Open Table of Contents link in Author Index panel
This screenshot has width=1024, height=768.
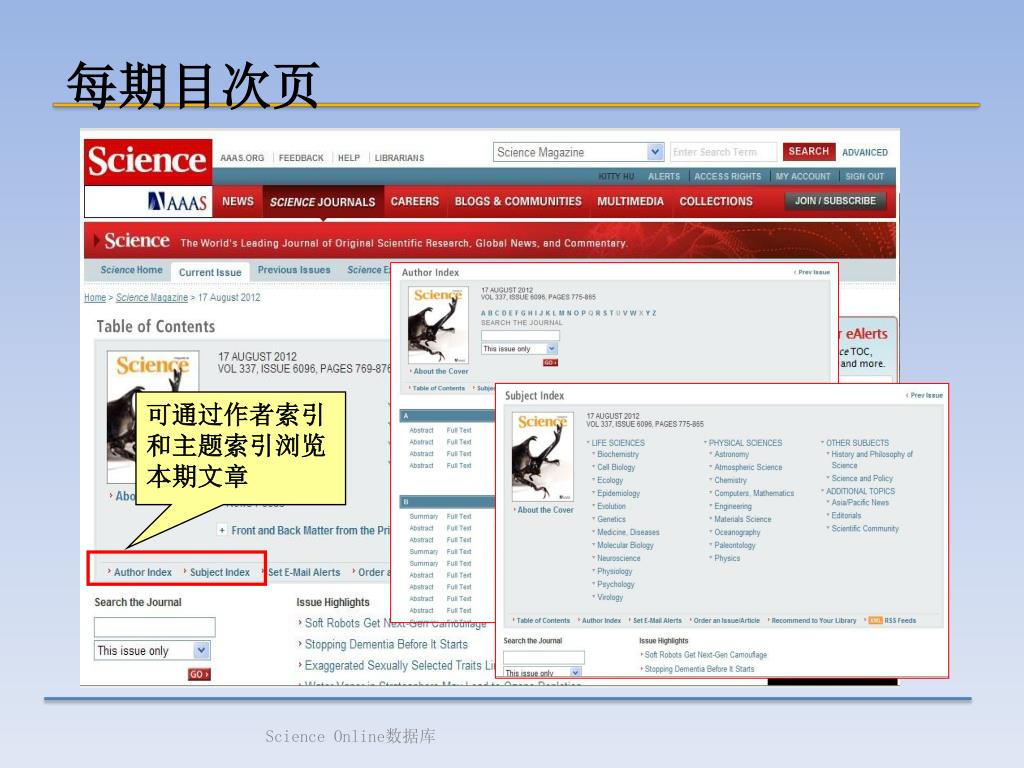tap(438, 388)
